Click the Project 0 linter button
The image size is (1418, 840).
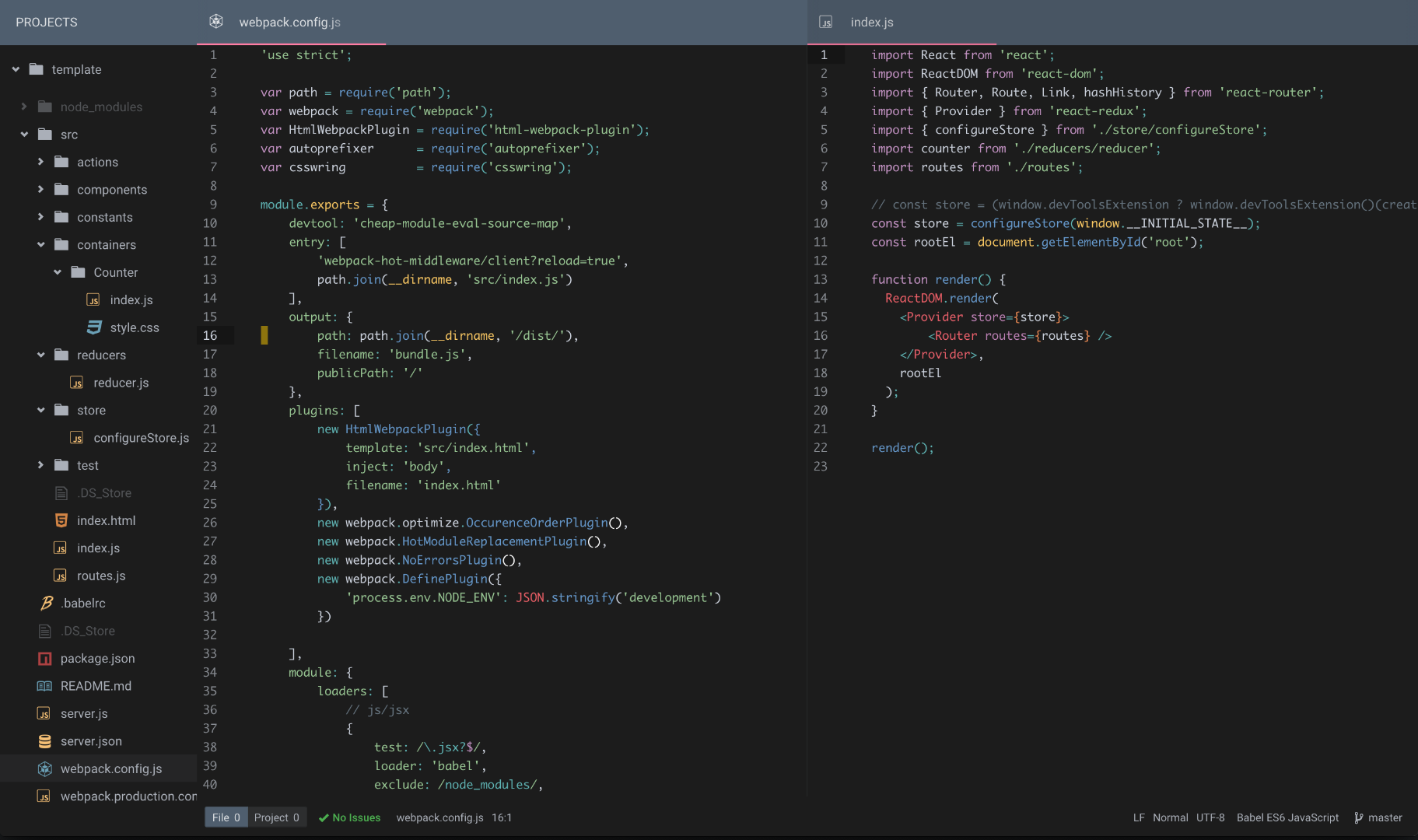(276, 817)
